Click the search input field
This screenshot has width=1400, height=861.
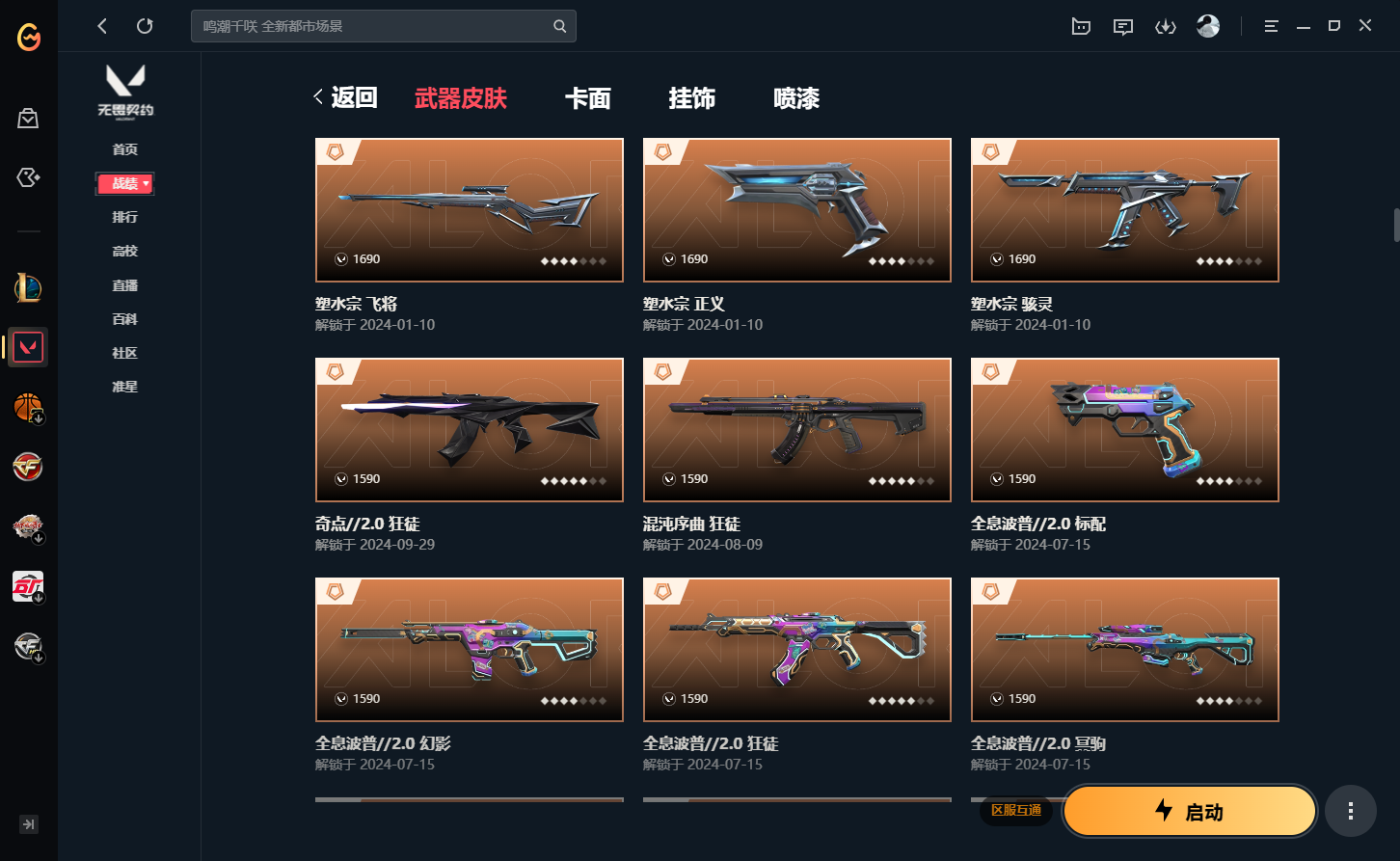pyautogui.click(x=372, y=26)
